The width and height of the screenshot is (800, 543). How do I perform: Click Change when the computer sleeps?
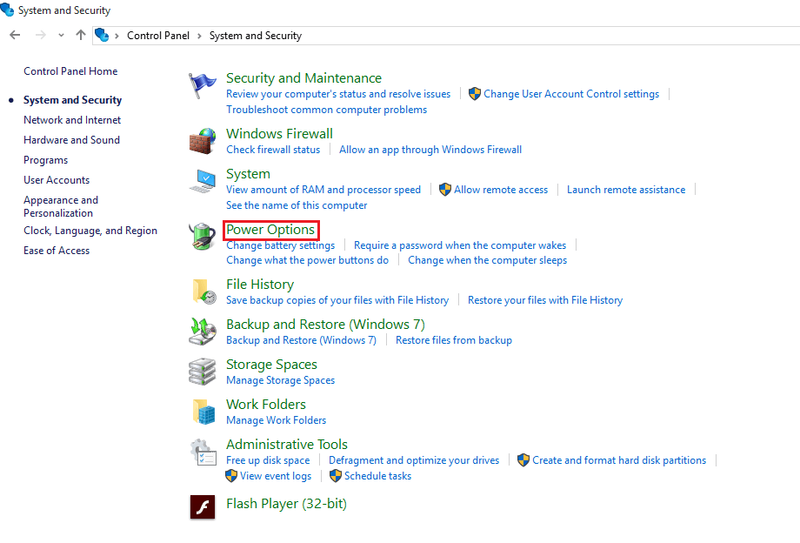click(487, 260)
